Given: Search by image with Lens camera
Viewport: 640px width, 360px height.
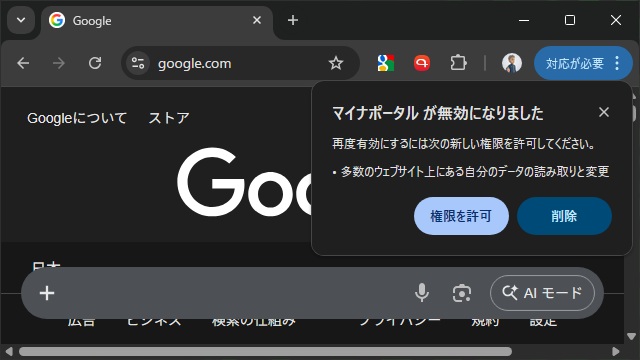Looking at the screenshot, I should coord(462,293).
